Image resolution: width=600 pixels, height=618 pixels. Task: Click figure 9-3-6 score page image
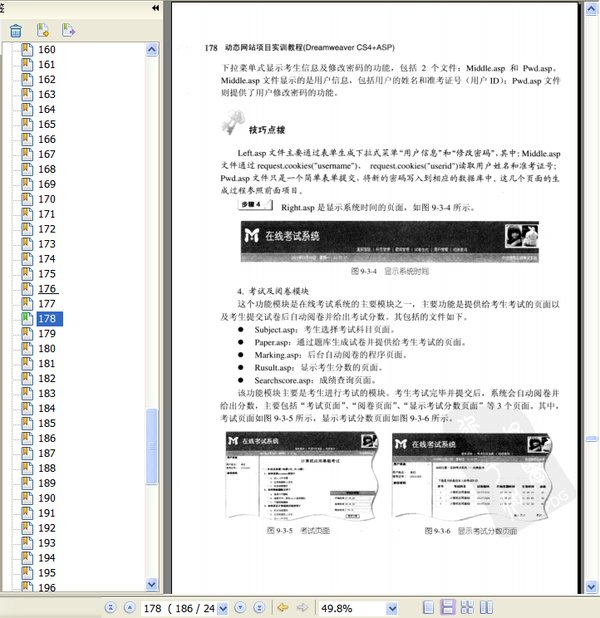(471, 476)
